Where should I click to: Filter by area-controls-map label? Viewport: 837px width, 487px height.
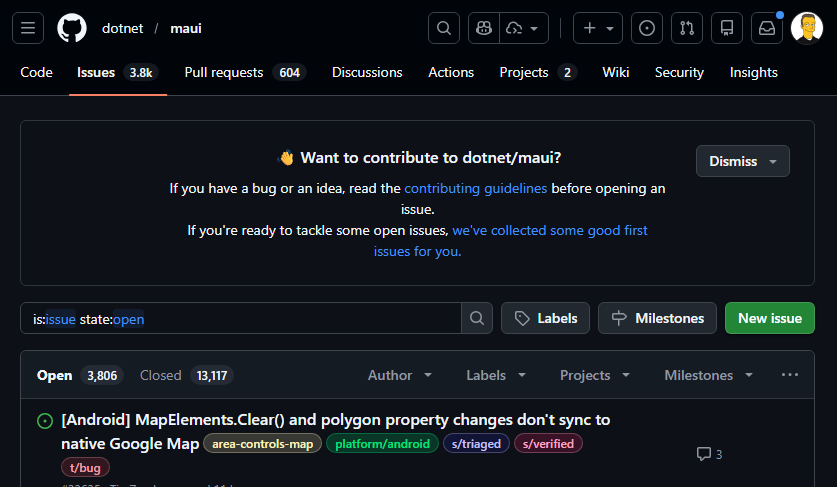(263, 444)
